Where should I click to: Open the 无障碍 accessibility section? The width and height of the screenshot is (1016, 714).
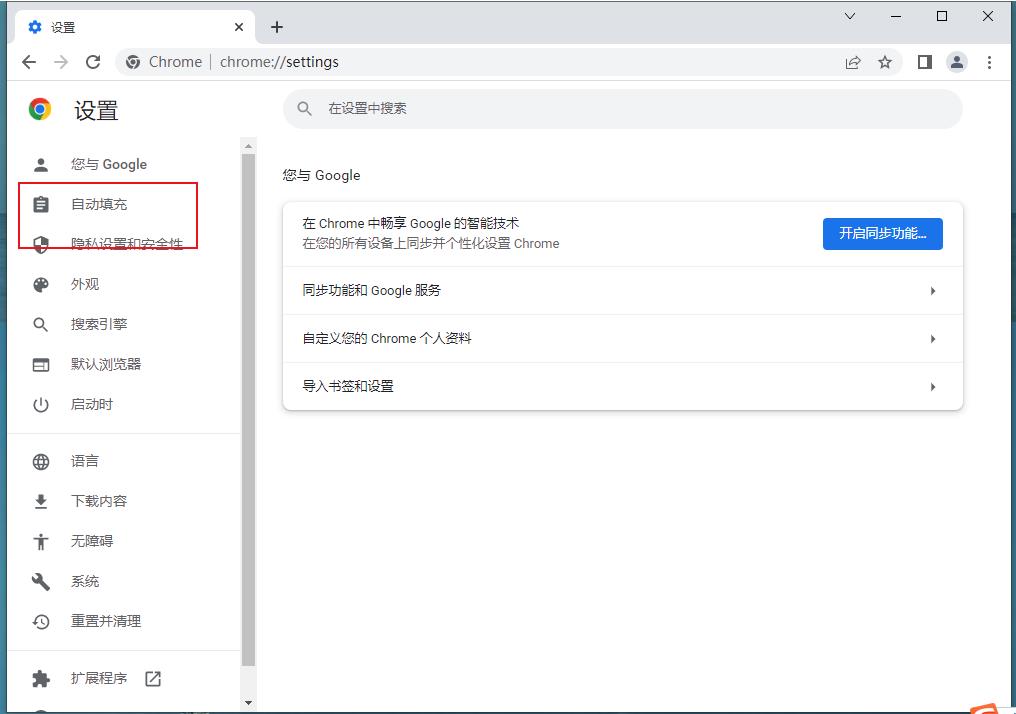tap(91, 541)
